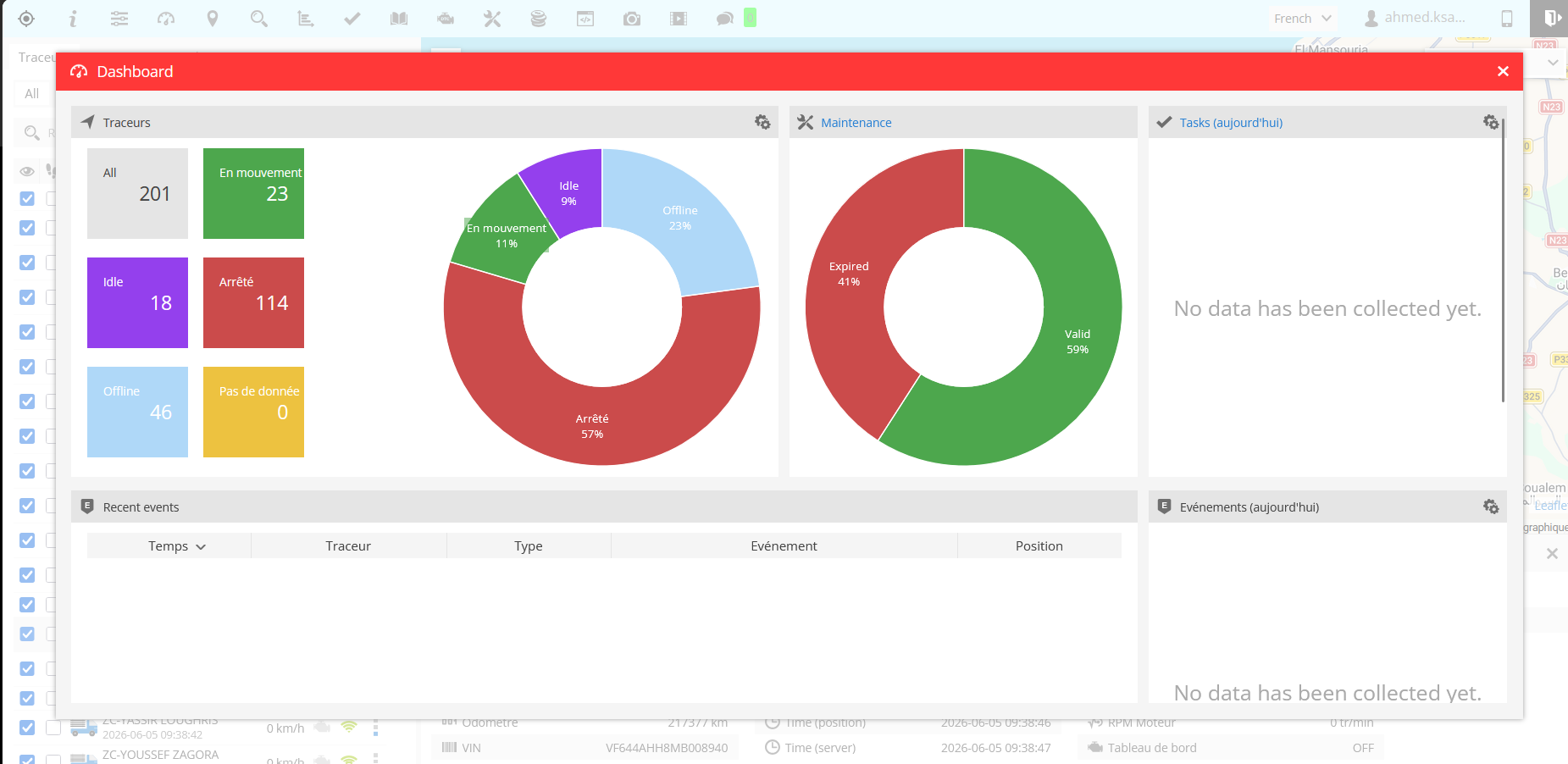The image size is (1568, 764).
Task: Click the red Arrêté 114 tile
Action: (253, 302)
